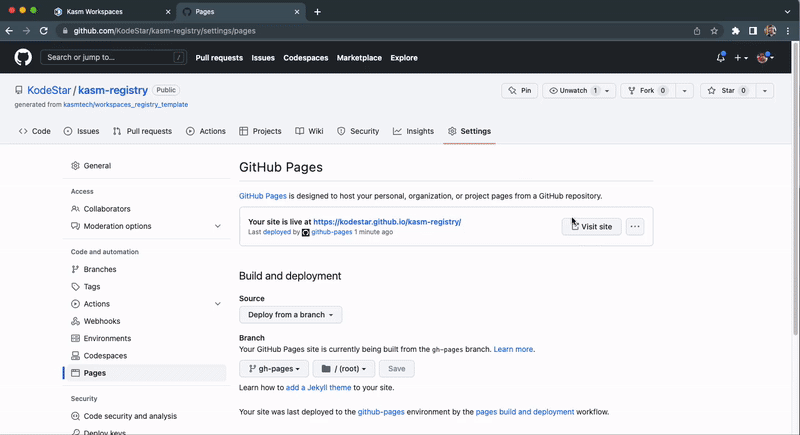Close the Kasm Workspaces tab
The width and height of the screenshot is (800, 435).
(x=168, y=11)
